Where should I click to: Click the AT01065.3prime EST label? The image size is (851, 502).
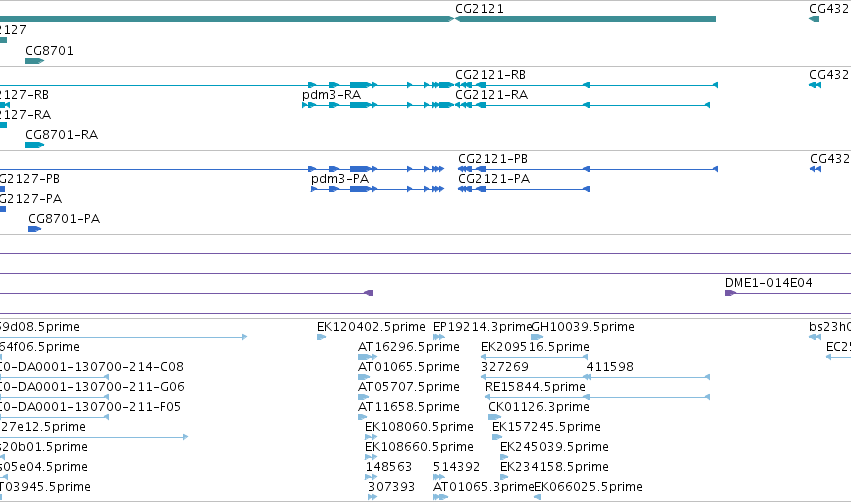(x=484, y=487)
